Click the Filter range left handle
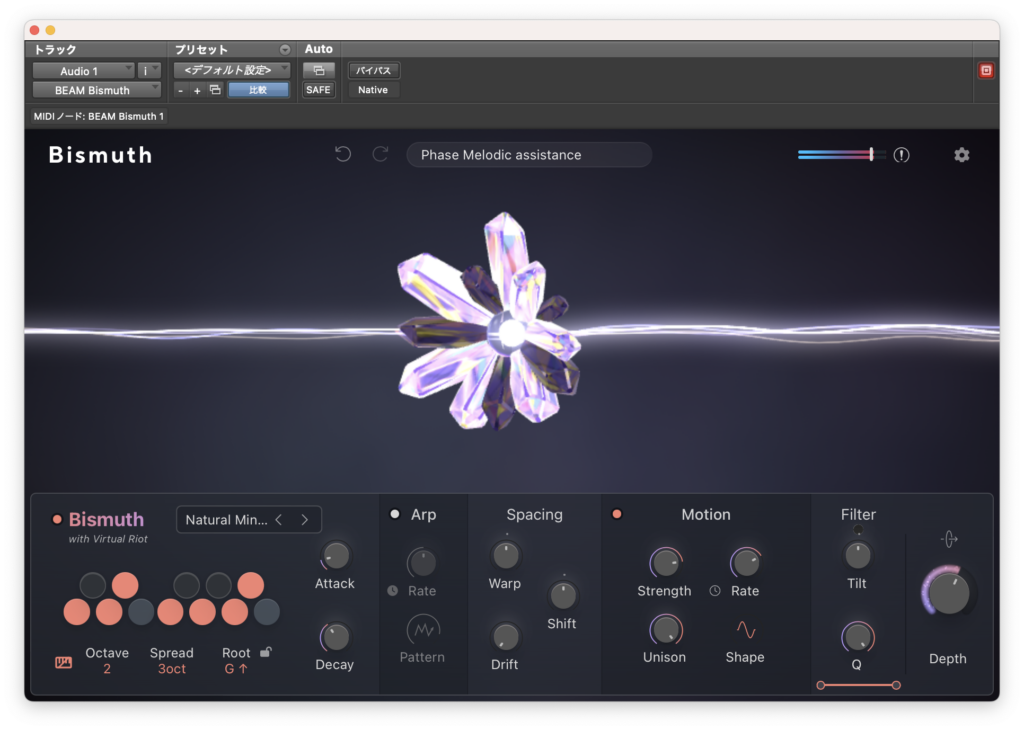The image size is (1024, 730). click(820, 685)
